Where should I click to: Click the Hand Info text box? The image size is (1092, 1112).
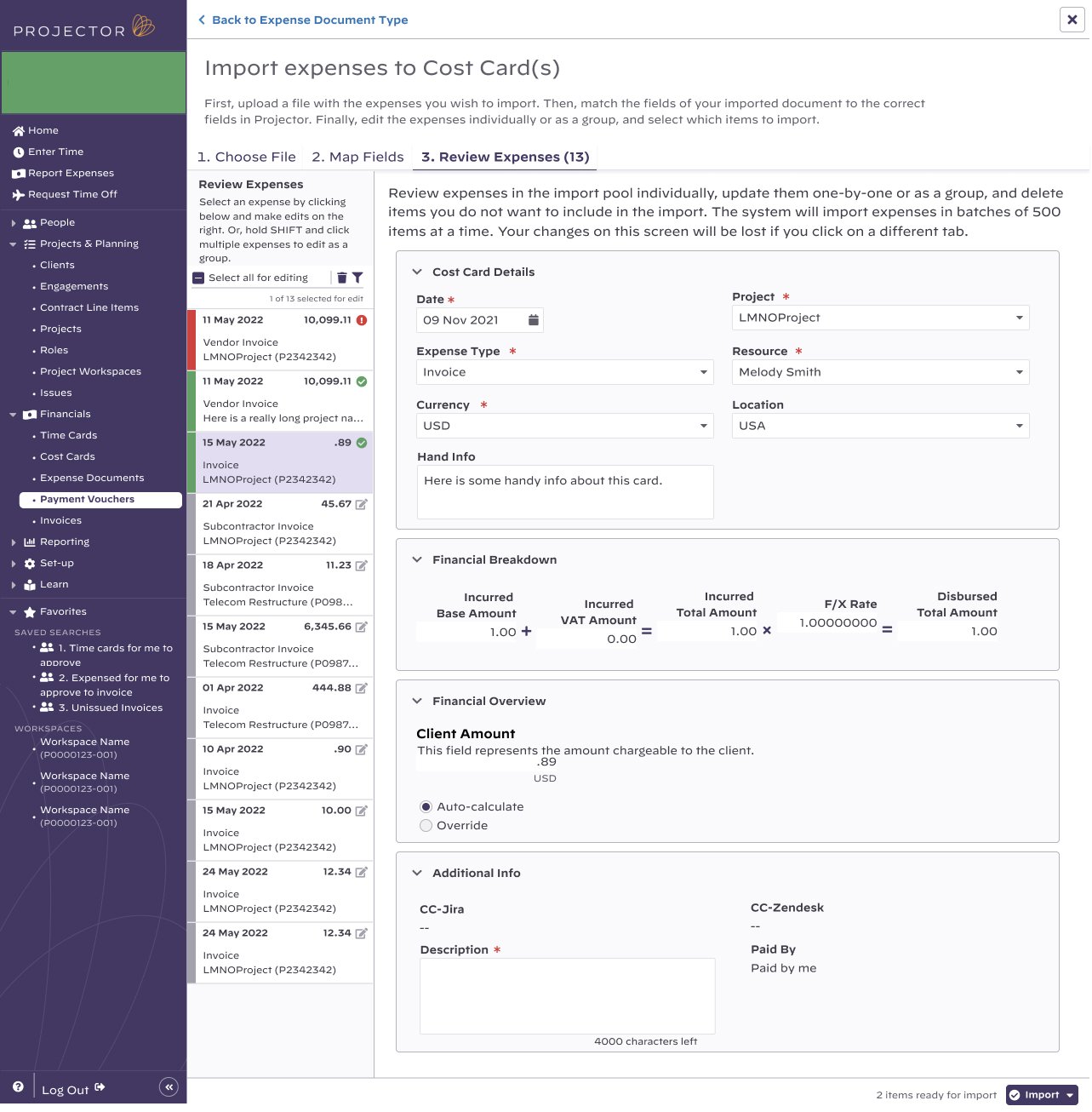[565, 493]
